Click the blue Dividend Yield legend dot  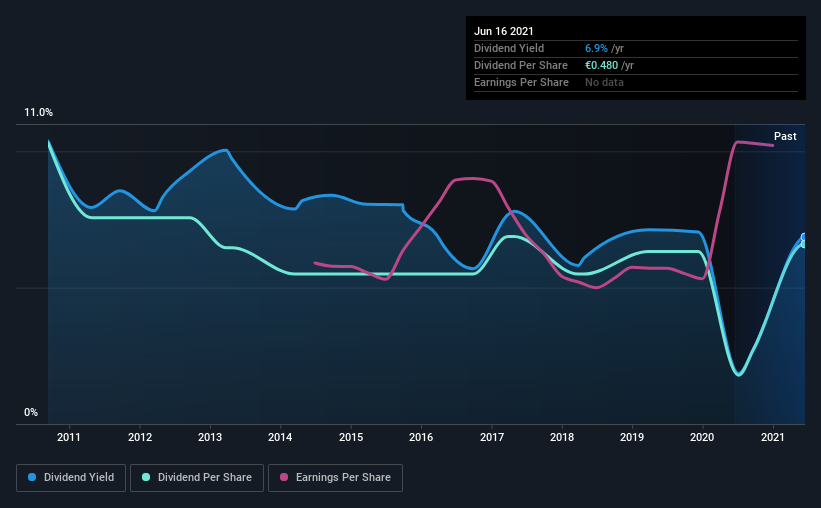[32, 477]
